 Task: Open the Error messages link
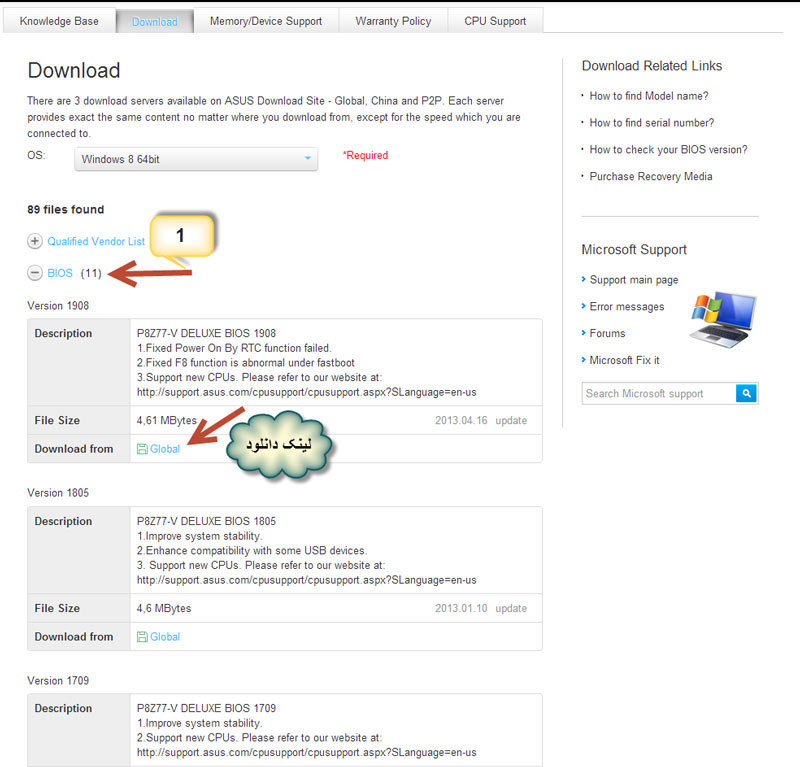click(x=627, y=307)
